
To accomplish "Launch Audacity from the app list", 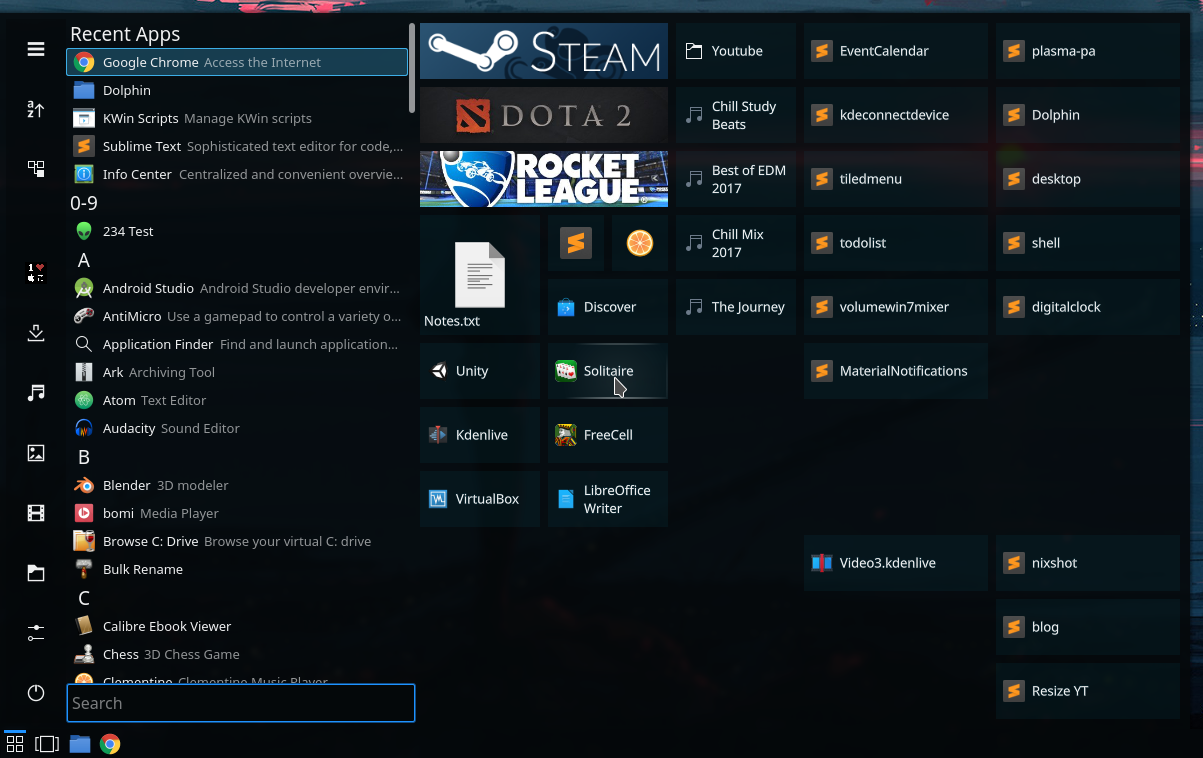I will click(x=237, y=428).
